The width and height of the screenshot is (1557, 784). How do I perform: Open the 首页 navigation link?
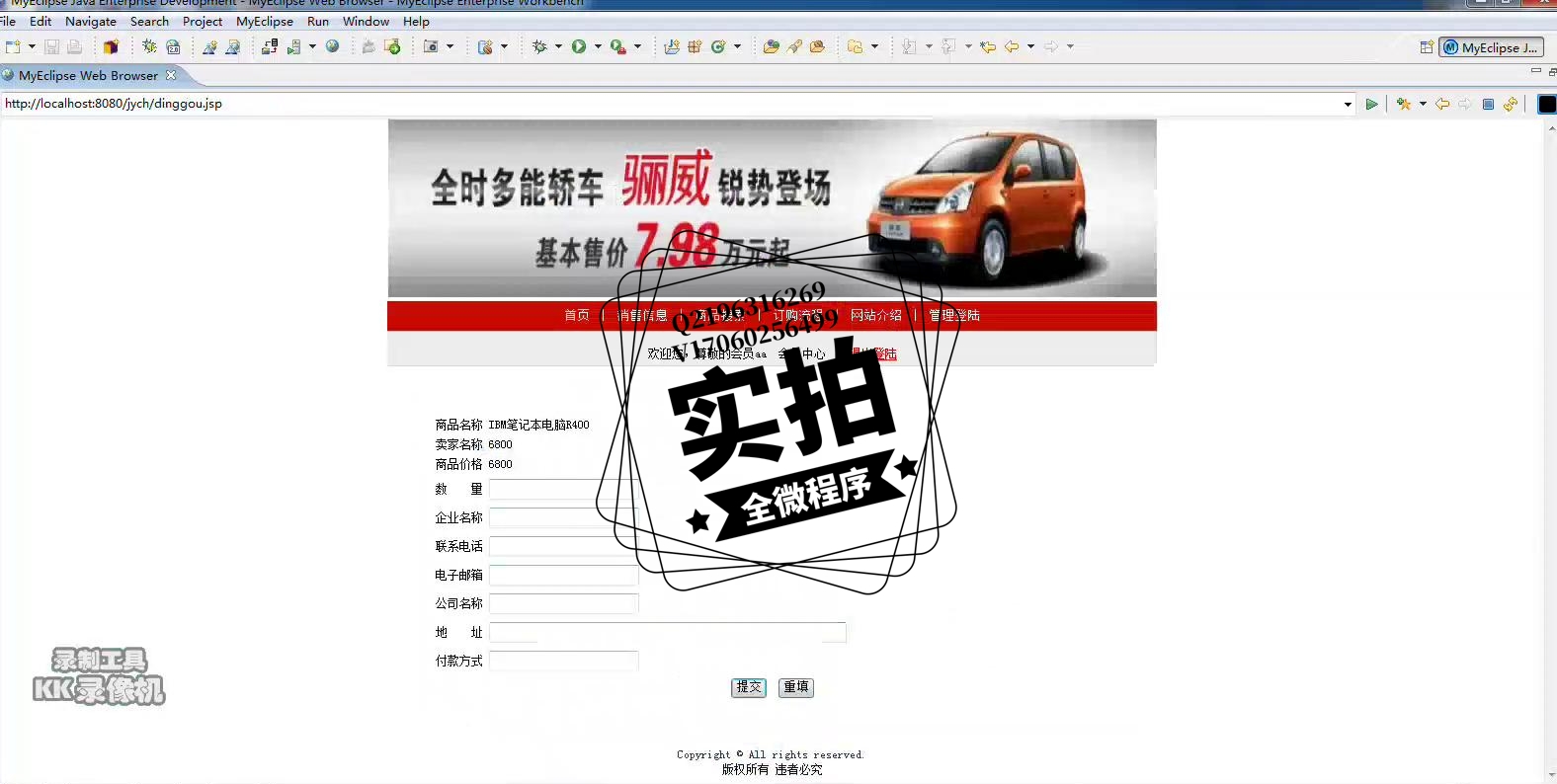point(577,315)
